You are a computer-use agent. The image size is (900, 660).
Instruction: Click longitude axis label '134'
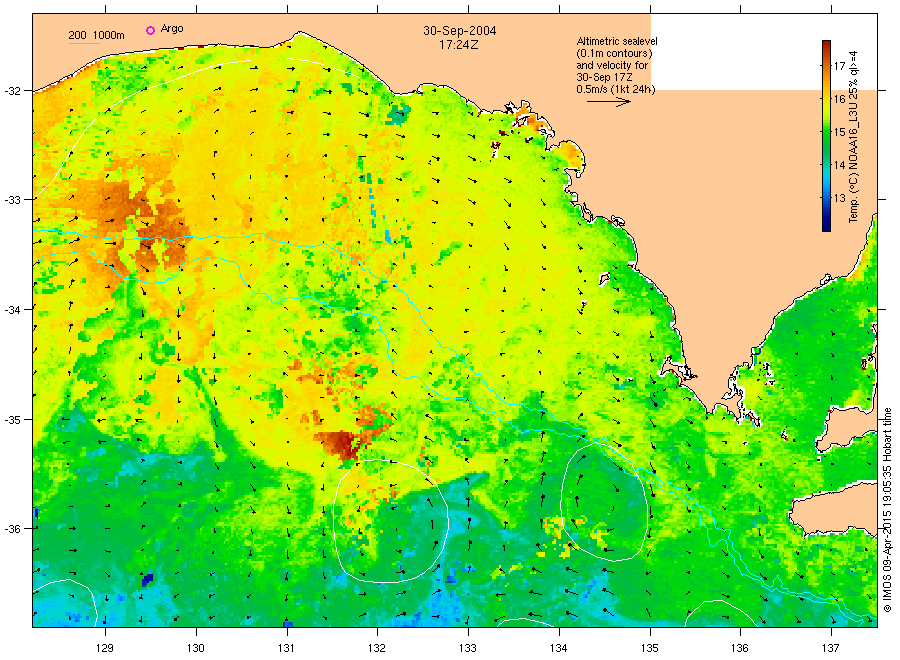click(558, 648)
